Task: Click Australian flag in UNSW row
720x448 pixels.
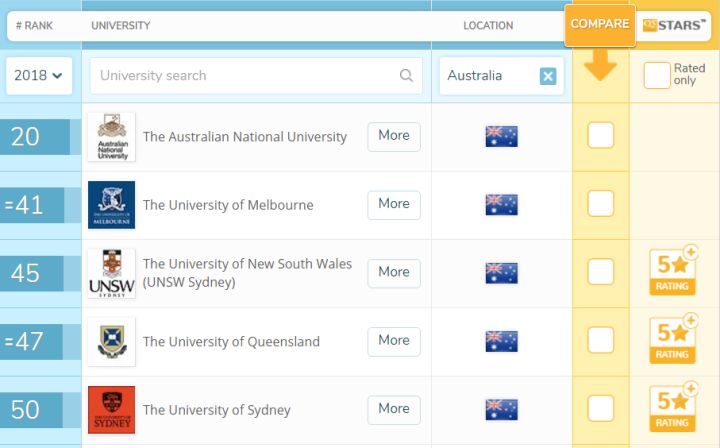Action: tap(501, 273)
